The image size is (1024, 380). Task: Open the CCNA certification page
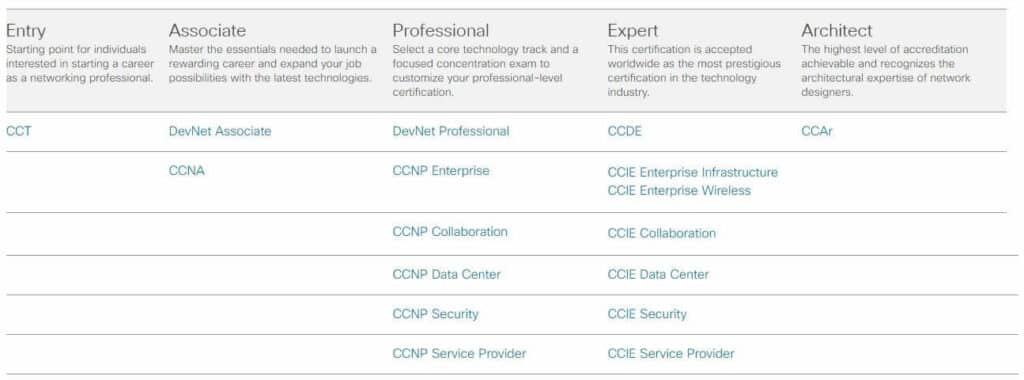pos(186,171)
